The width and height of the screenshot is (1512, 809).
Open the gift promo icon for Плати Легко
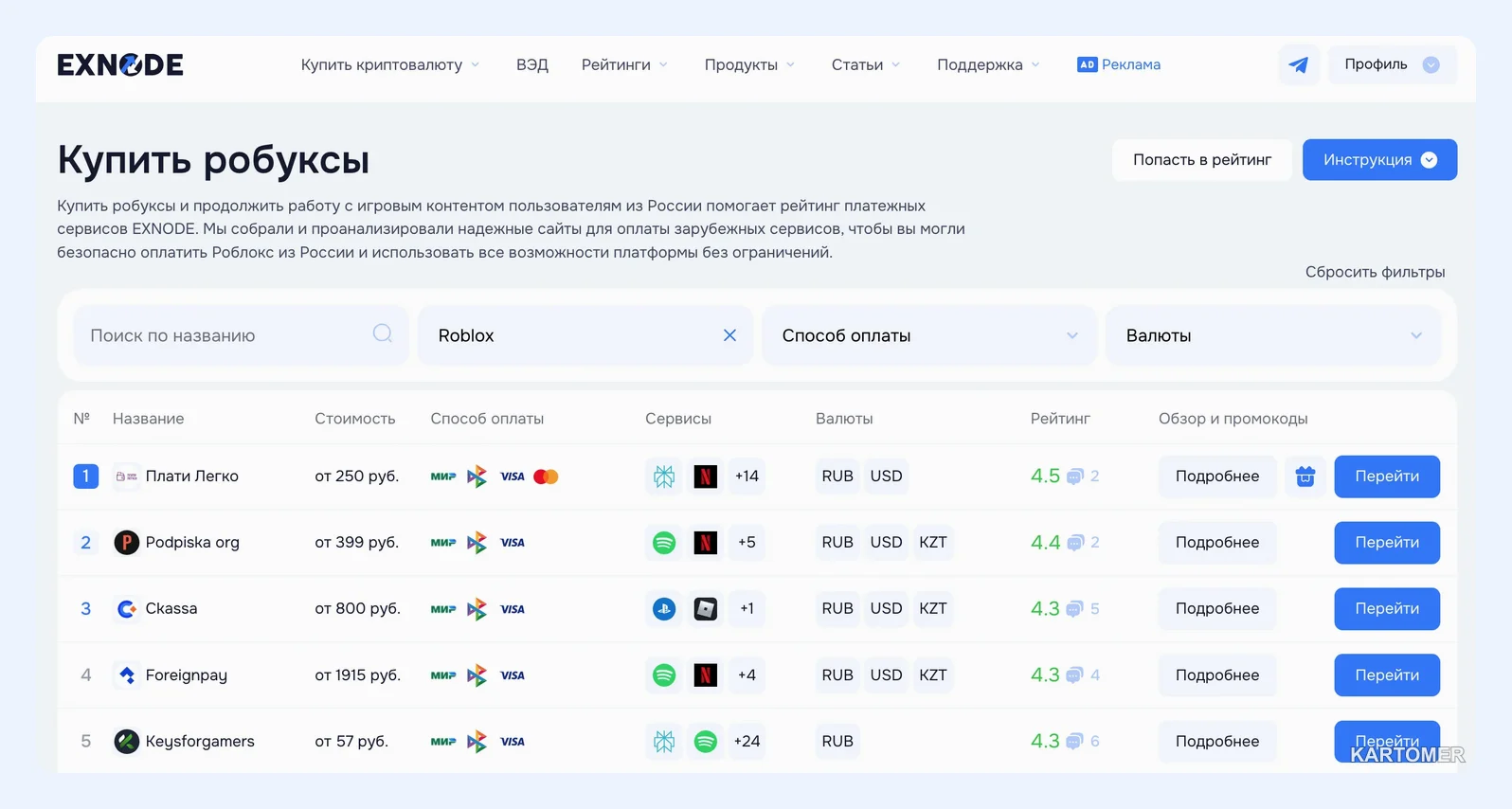click(1305, 476)
